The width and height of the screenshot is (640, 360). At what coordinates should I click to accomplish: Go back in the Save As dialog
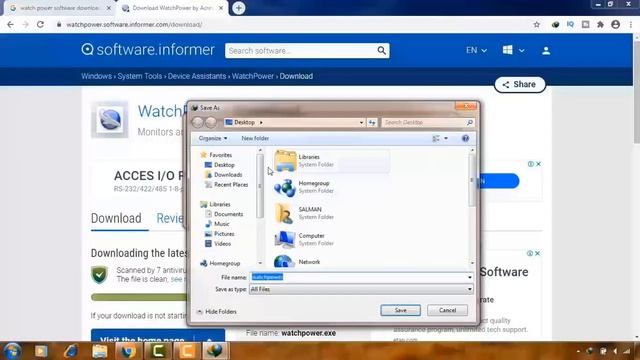[x=198, y=122]
